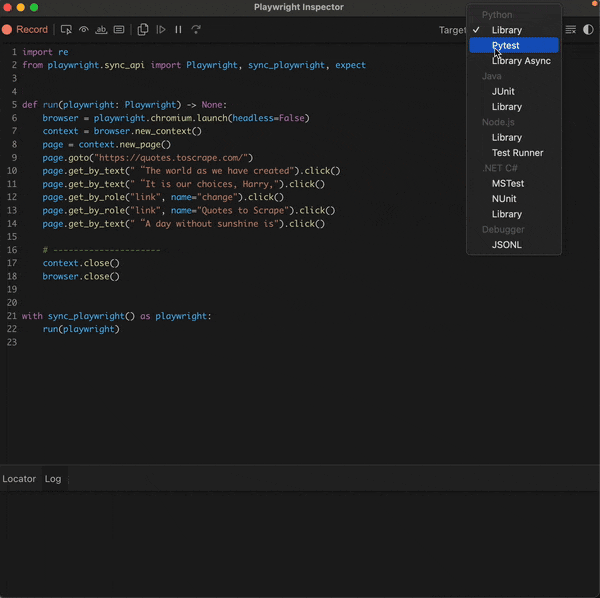Switch to the Locator tab
This screenshot has height=598, width=600.
[19, 479]
